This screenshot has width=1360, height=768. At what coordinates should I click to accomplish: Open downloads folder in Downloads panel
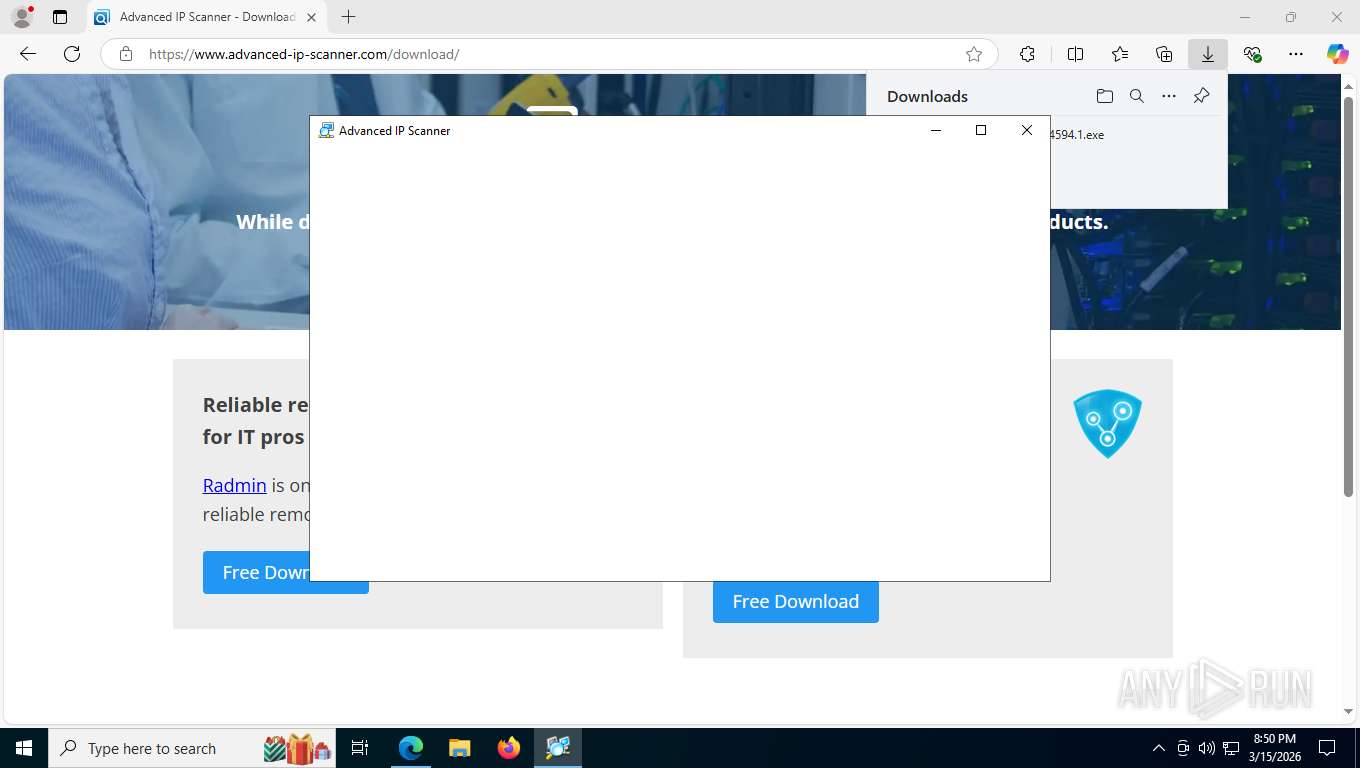[x=1104, y=96]
